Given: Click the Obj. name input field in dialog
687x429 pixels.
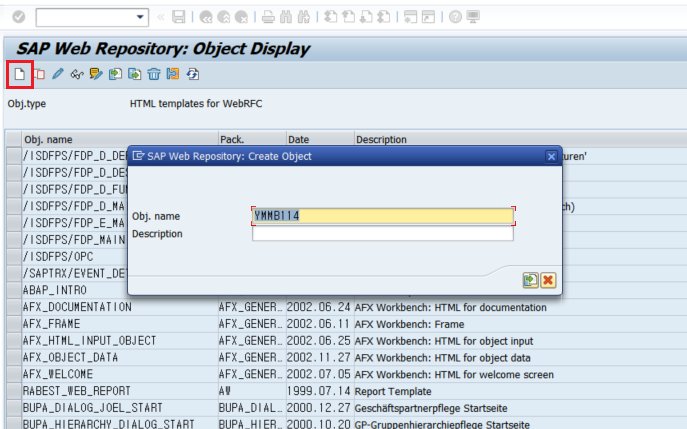Looking at the screenshot, I should (383, 216).
